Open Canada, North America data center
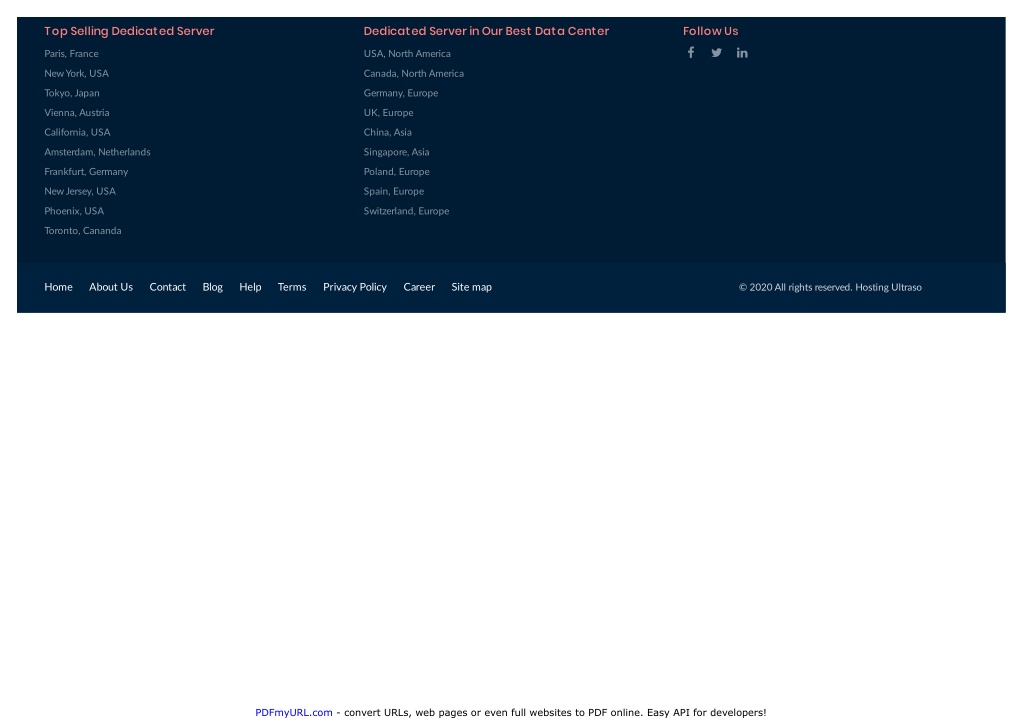1024x723 pixels. [413, 73]
